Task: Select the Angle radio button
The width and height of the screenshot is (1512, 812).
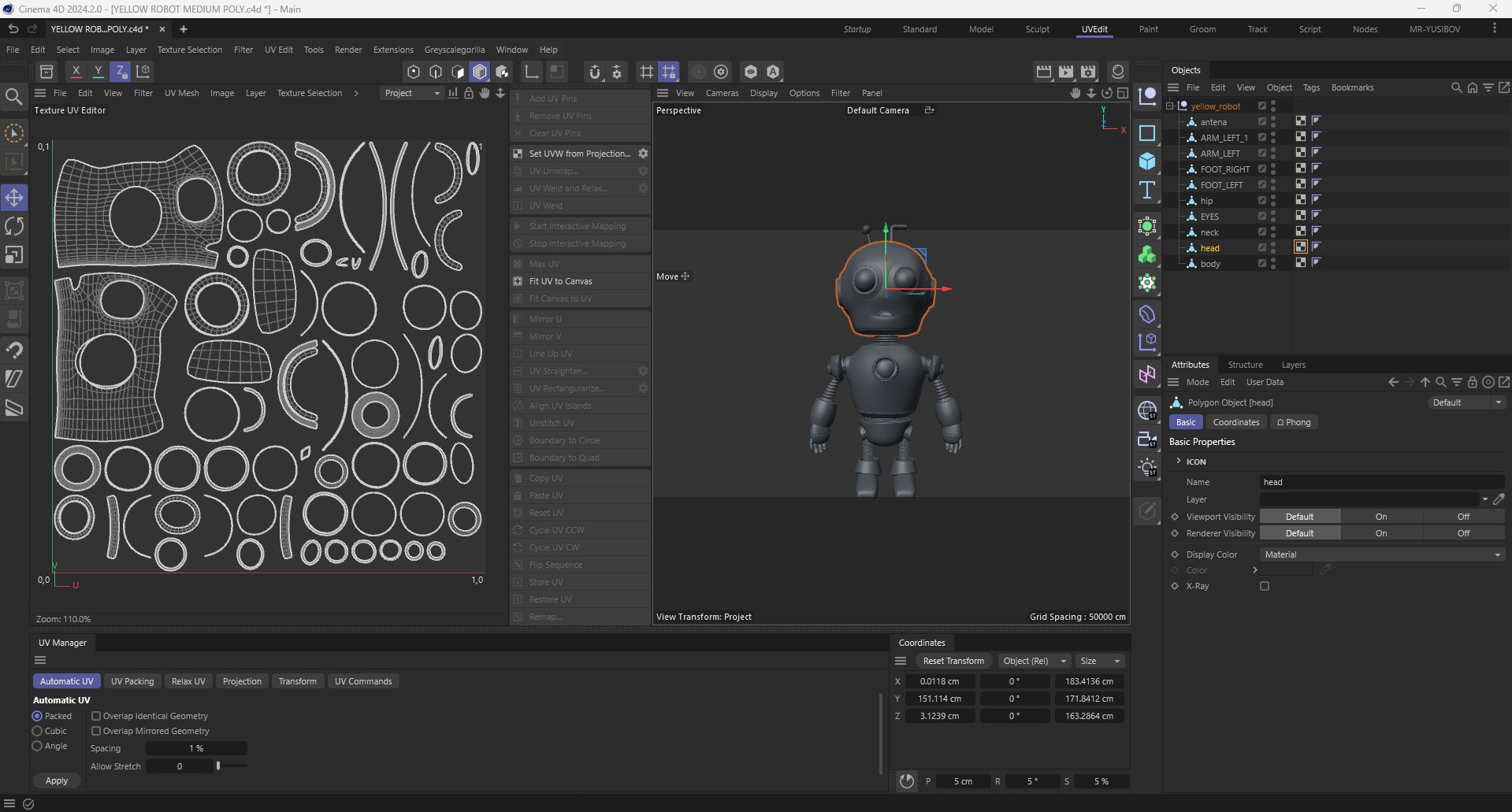Action: pyautogui.click(x=37, y=746)
